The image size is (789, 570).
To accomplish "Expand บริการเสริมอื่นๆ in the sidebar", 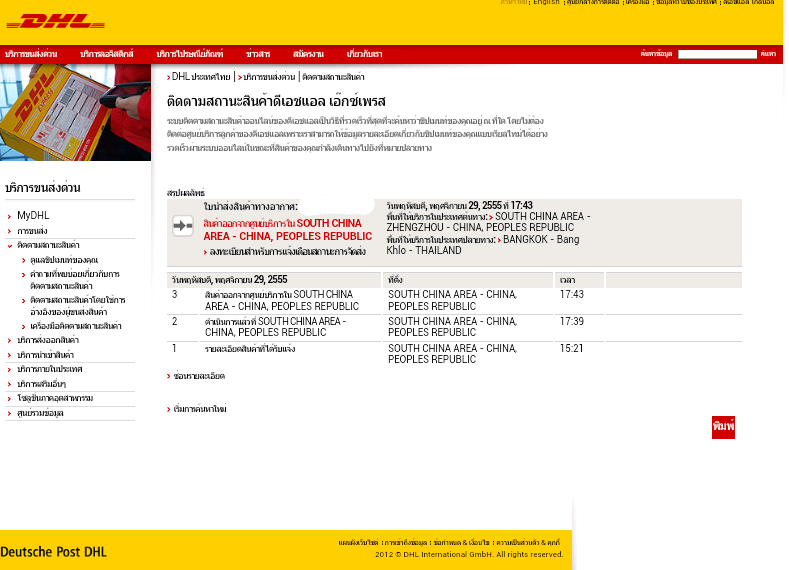I will click(x=42, y=384).
